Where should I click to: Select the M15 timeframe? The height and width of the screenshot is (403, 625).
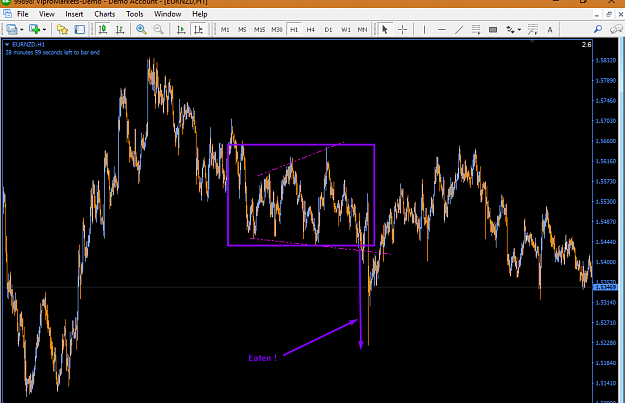tap(259, 29)
